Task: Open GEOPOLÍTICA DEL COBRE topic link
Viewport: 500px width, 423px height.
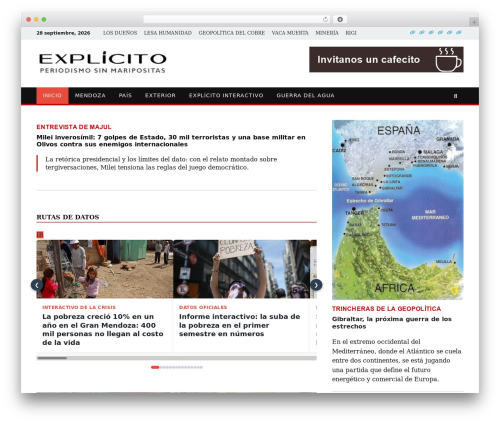Action: (232, 33)
